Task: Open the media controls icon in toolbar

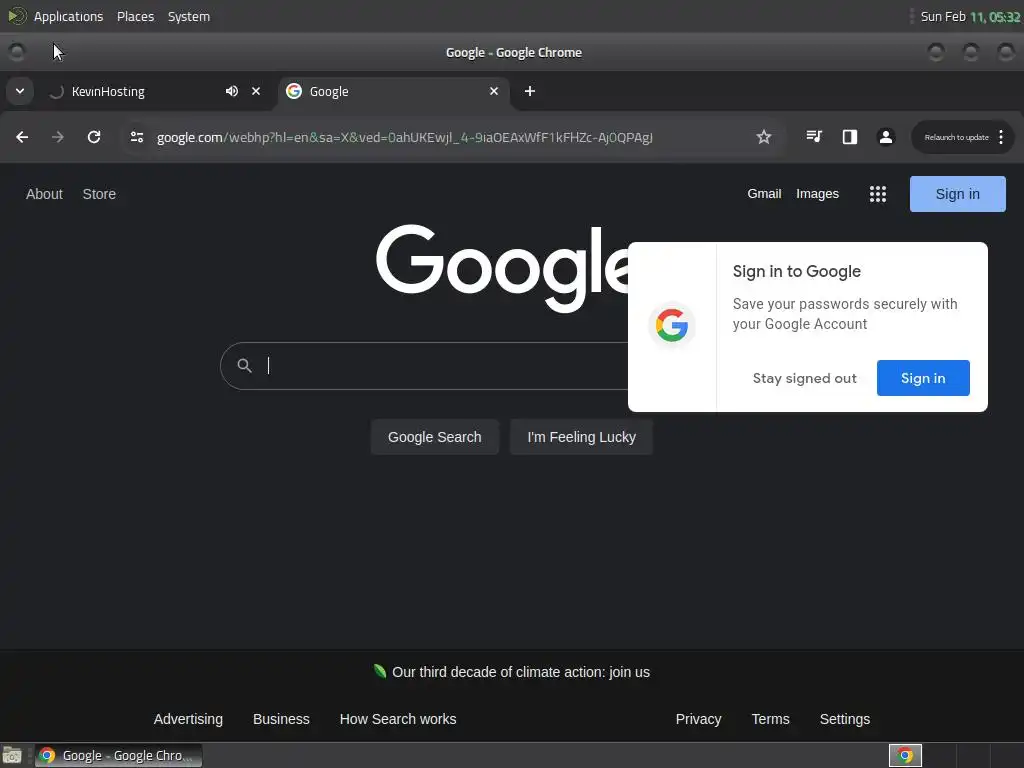Action: [x=814, y=136]
